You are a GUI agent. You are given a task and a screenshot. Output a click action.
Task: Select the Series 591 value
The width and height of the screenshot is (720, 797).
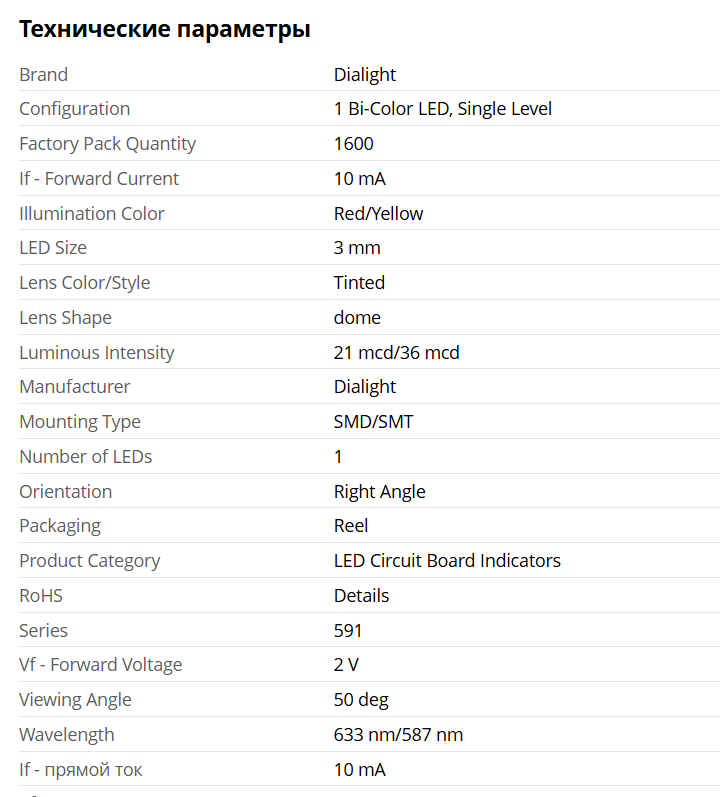[348, 631]
